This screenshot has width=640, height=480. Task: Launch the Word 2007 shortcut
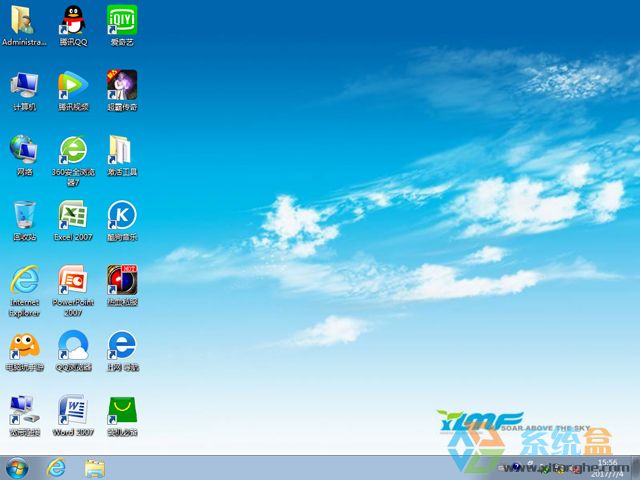(72, 410)
